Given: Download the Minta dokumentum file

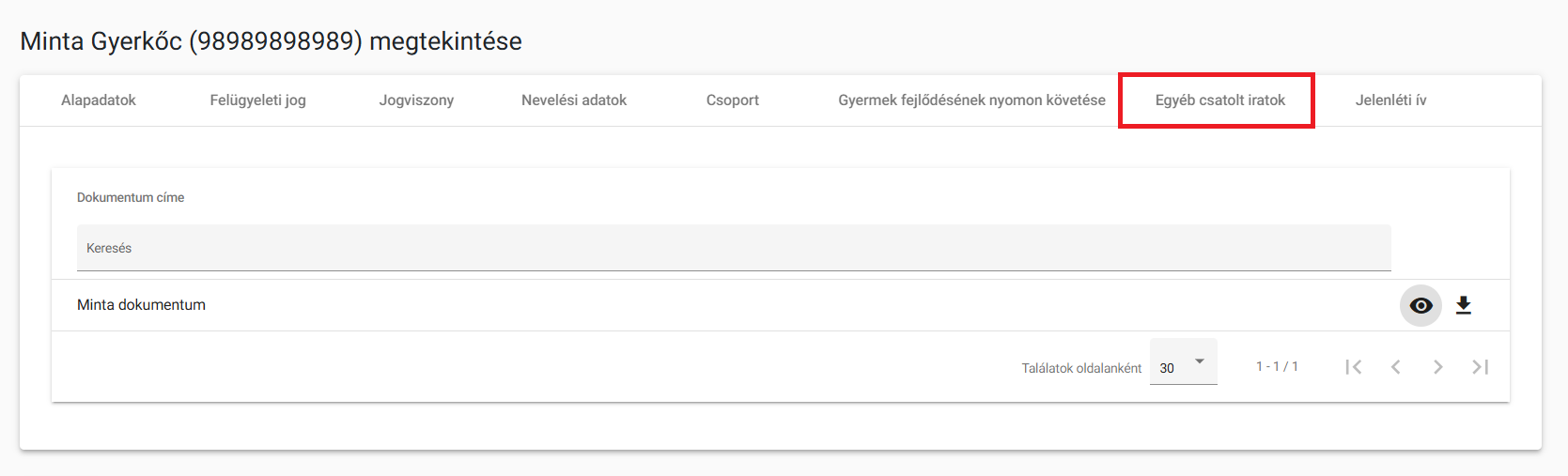Looking at the screenshot, I should 1464,305.
